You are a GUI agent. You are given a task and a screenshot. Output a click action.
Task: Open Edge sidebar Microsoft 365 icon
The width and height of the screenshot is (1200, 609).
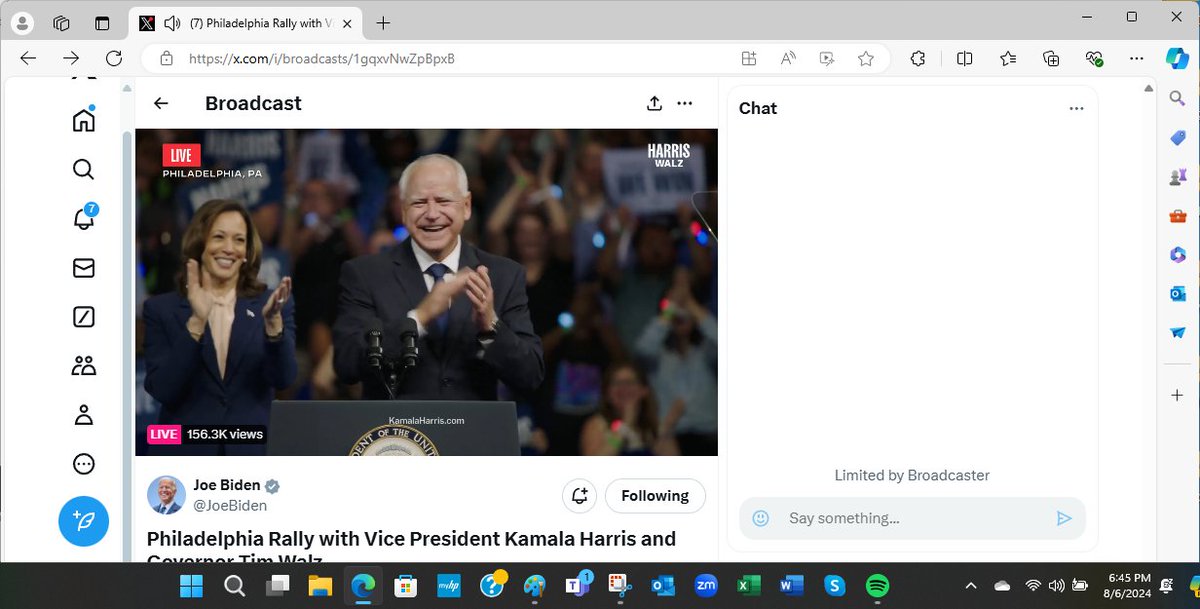(x=1177, y=254)
